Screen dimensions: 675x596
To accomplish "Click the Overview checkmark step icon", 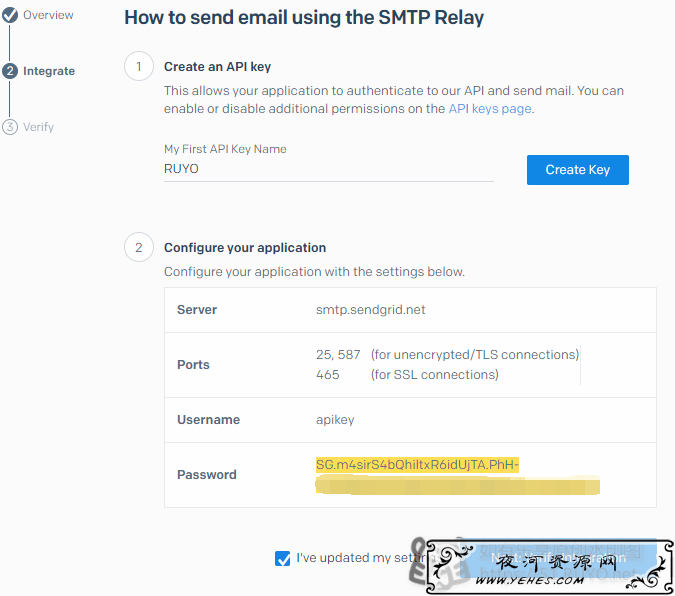I will coord(10,15).
